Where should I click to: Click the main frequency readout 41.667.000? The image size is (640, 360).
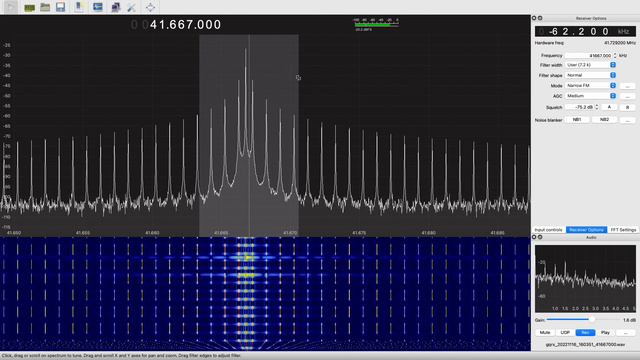185,24
